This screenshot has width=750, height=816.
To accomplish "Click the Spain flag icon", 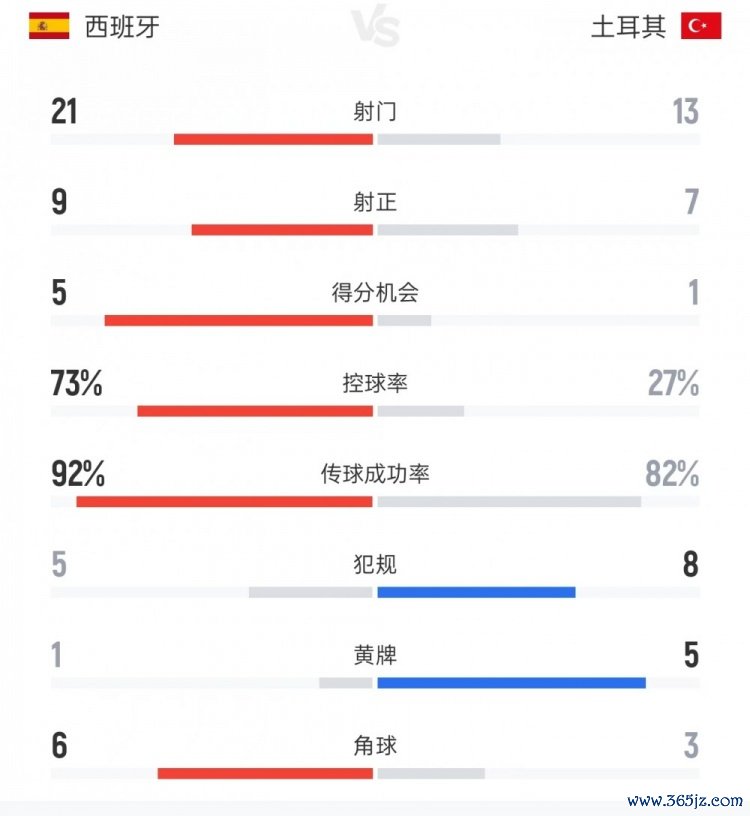I will tap(49, 26).
